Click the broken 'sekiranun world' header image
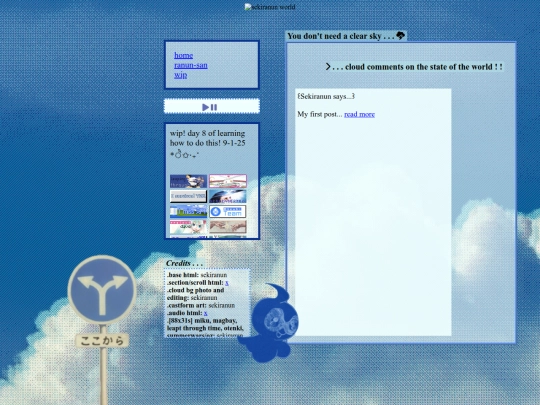 pyautogui.click(x=270, y=7)
